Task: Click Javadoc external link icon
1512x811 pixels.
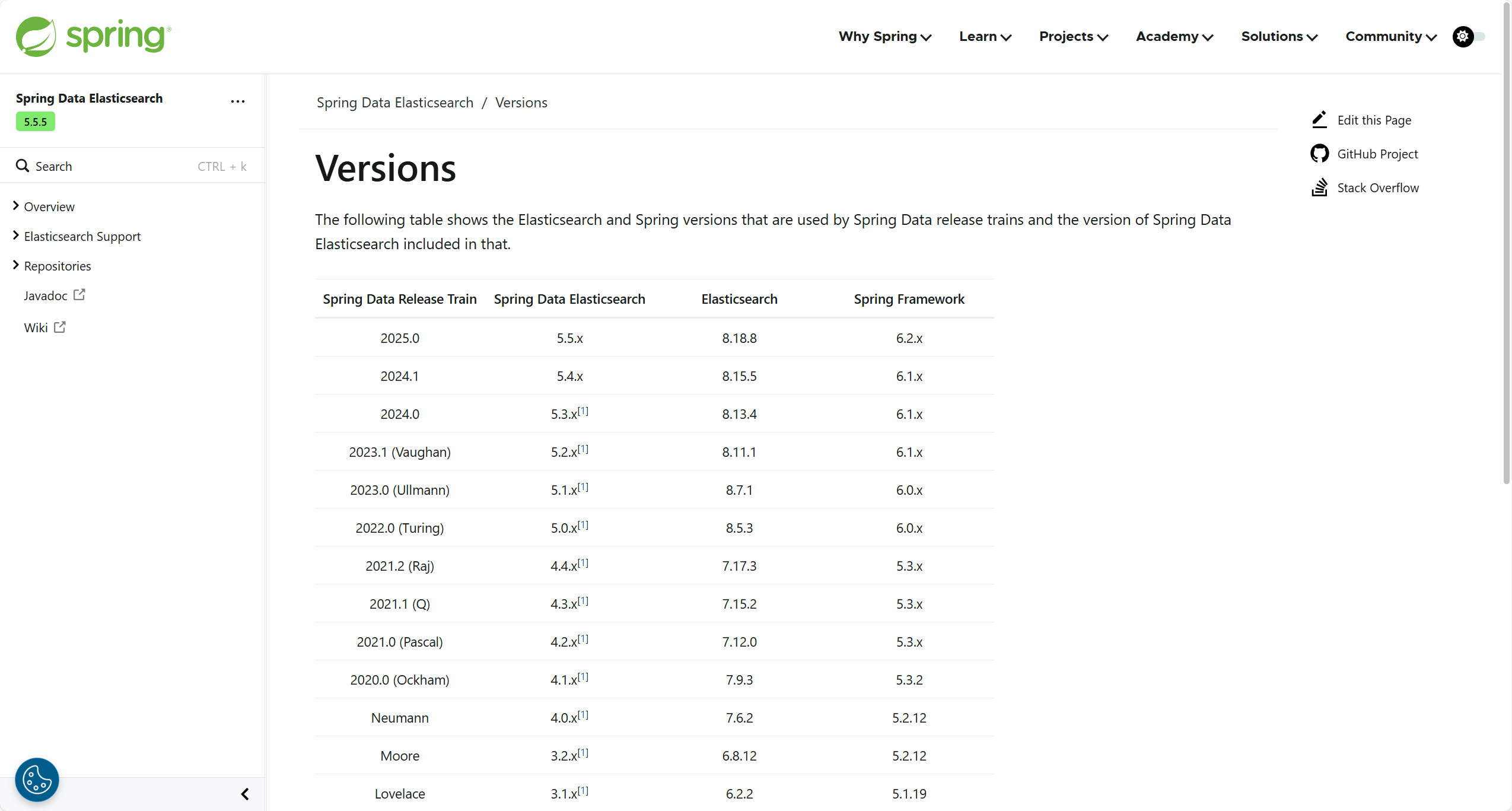Action: (x=79, y=295)
